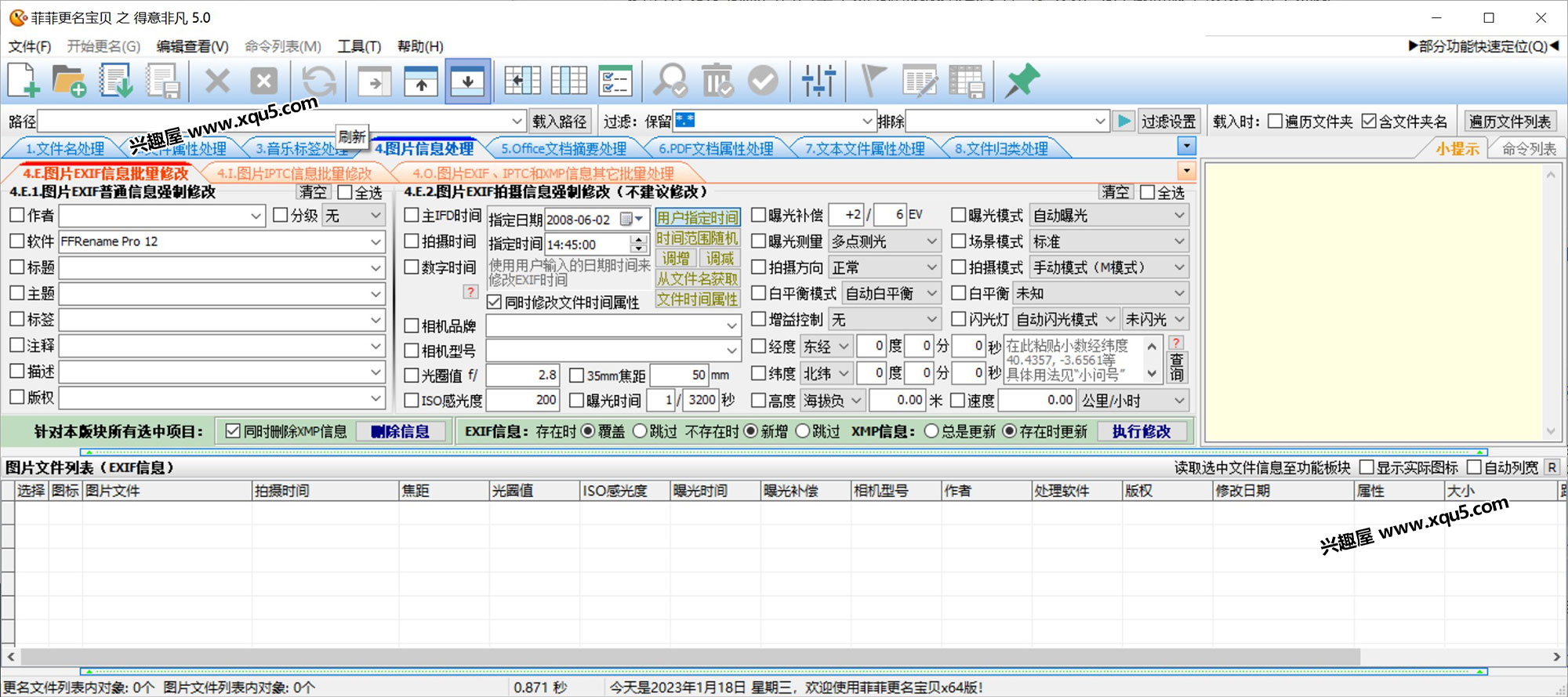
Task: Click the highlighted panel move-down icon
Action: [467, 82]
